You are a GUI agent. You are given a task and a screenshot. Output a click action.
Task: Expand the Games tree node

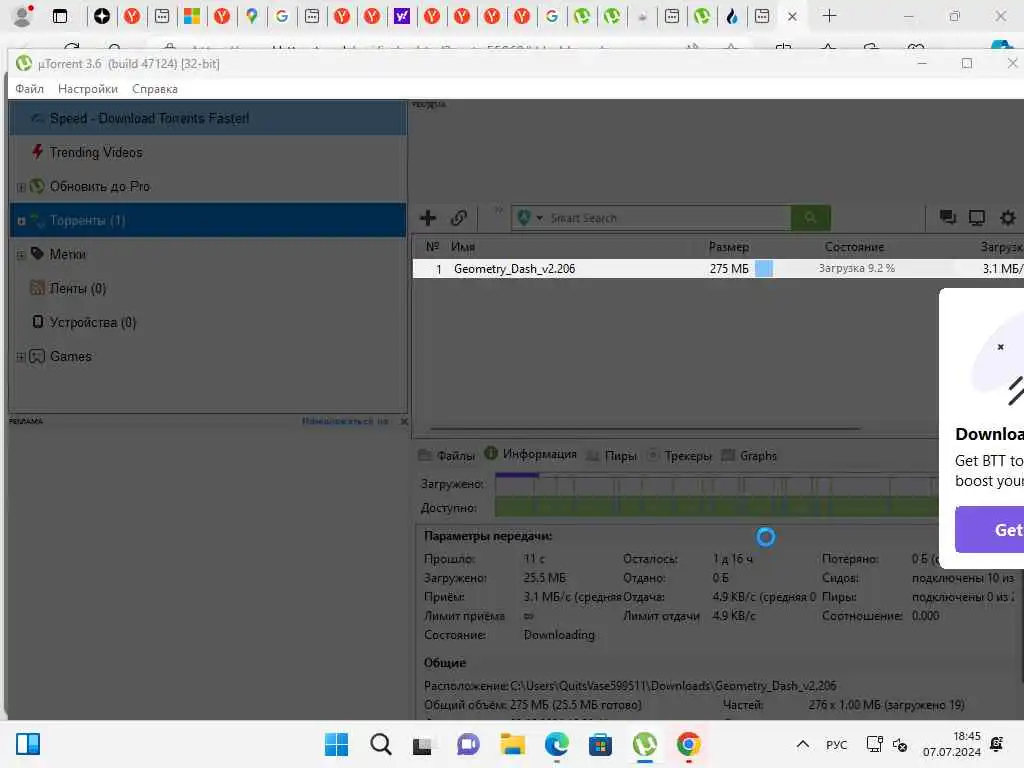point(21,357)
